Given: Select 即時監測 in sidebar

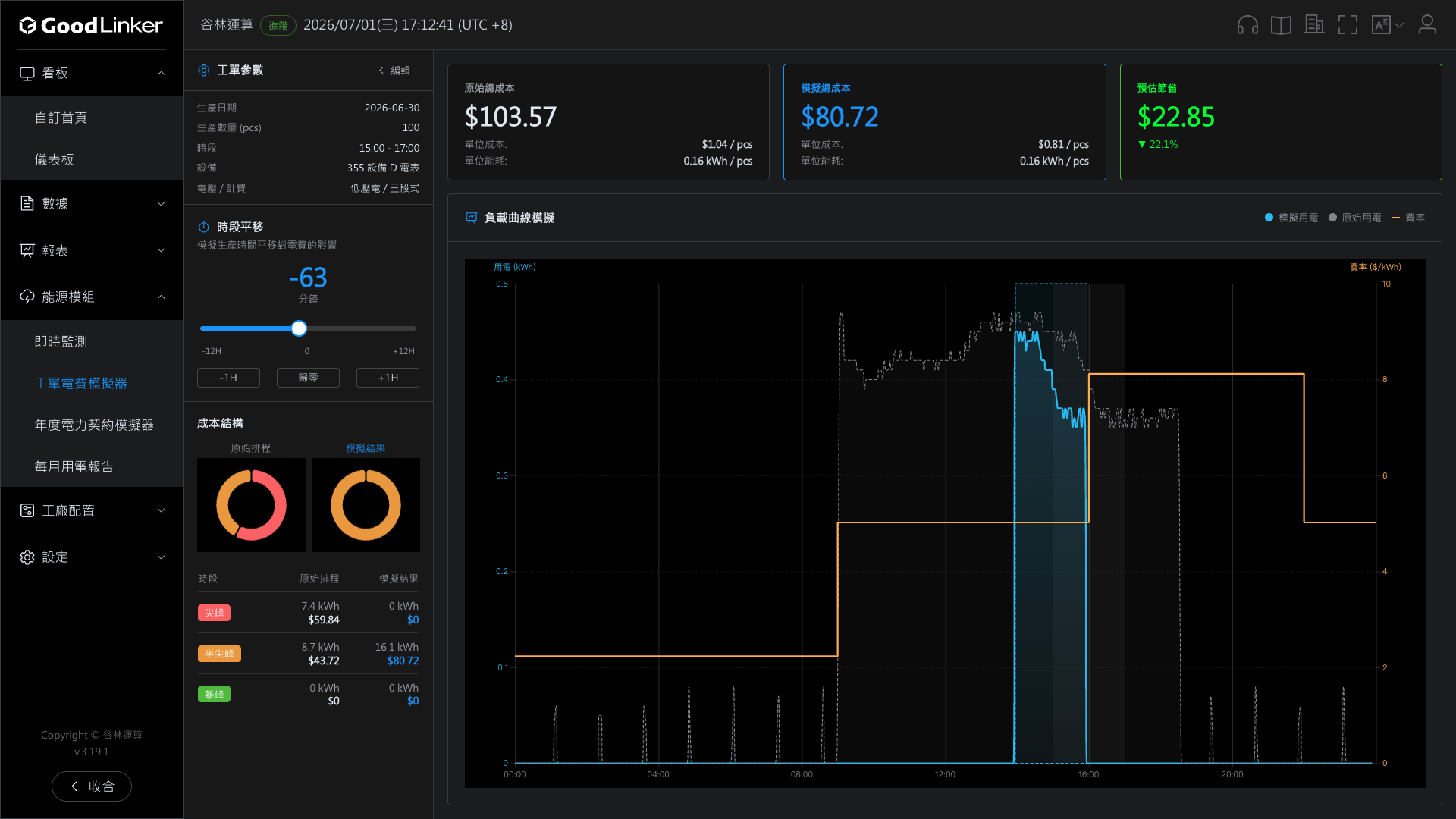Looking at the screenshot, I should [61, 341].
